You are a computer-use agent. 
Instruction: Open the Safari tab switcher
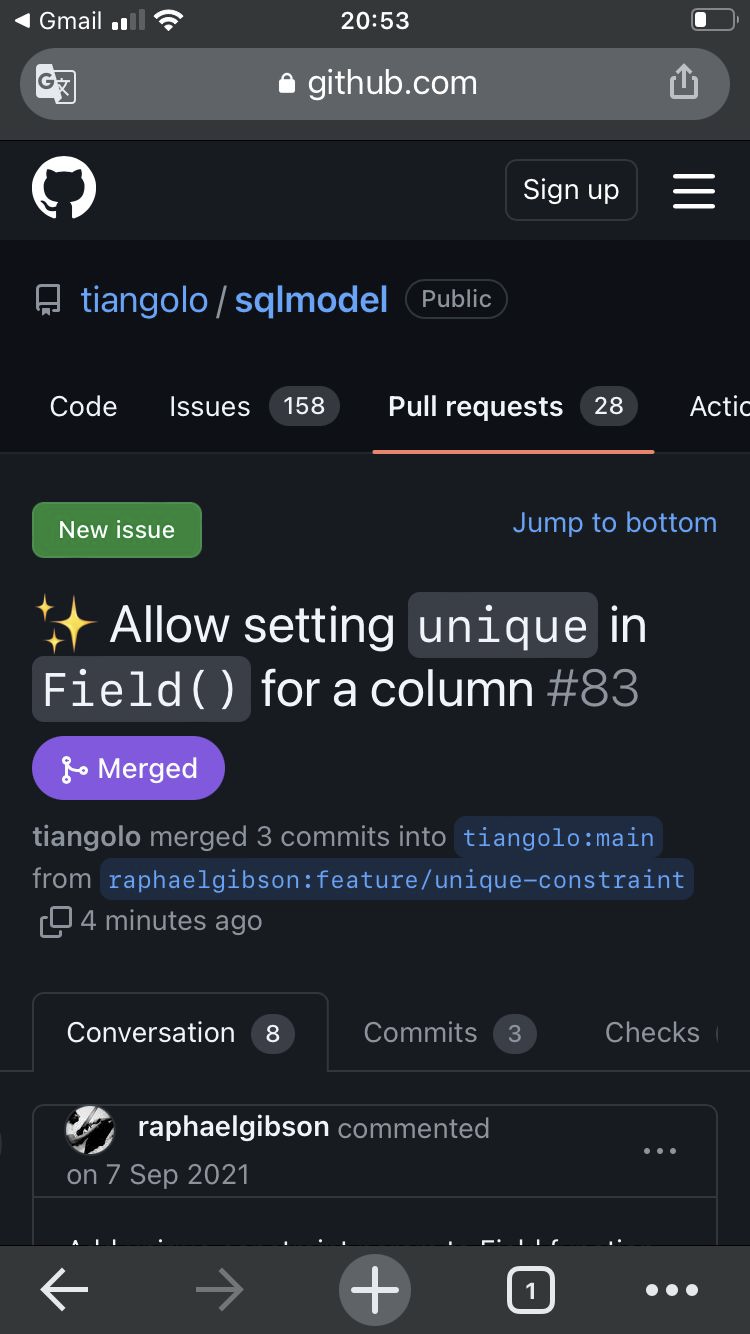(531, 1290)
